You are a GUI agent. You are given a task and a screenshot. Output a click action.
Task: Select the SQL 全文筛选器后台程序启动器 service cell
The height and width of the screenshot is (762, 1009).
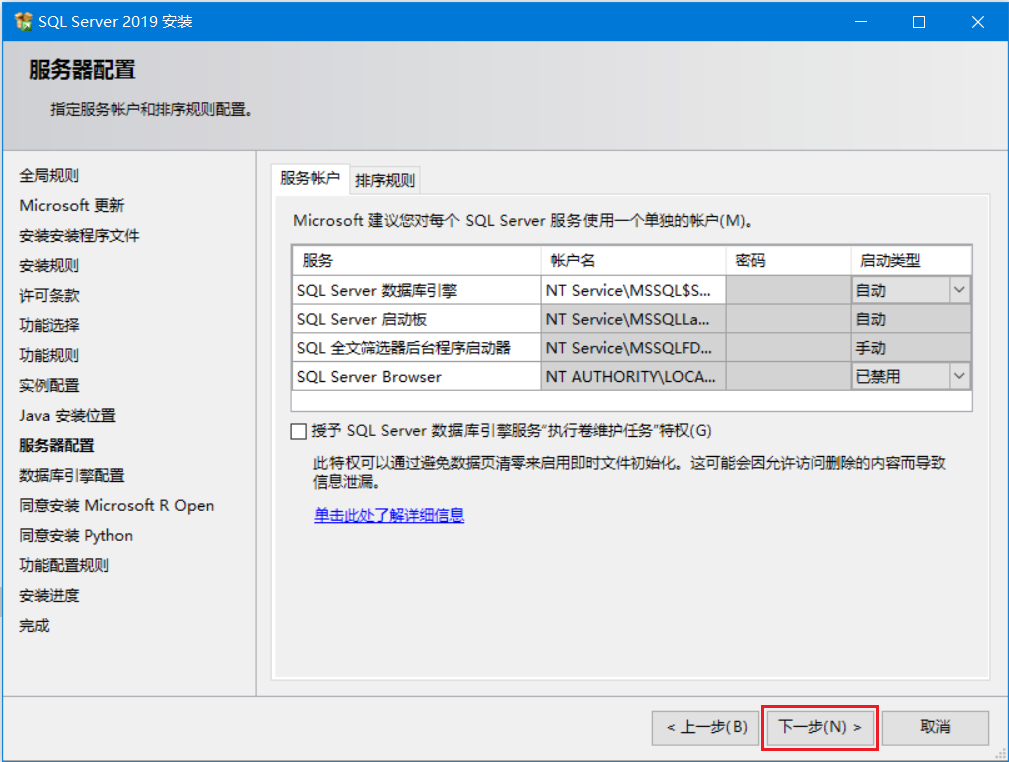click(416, 348)
